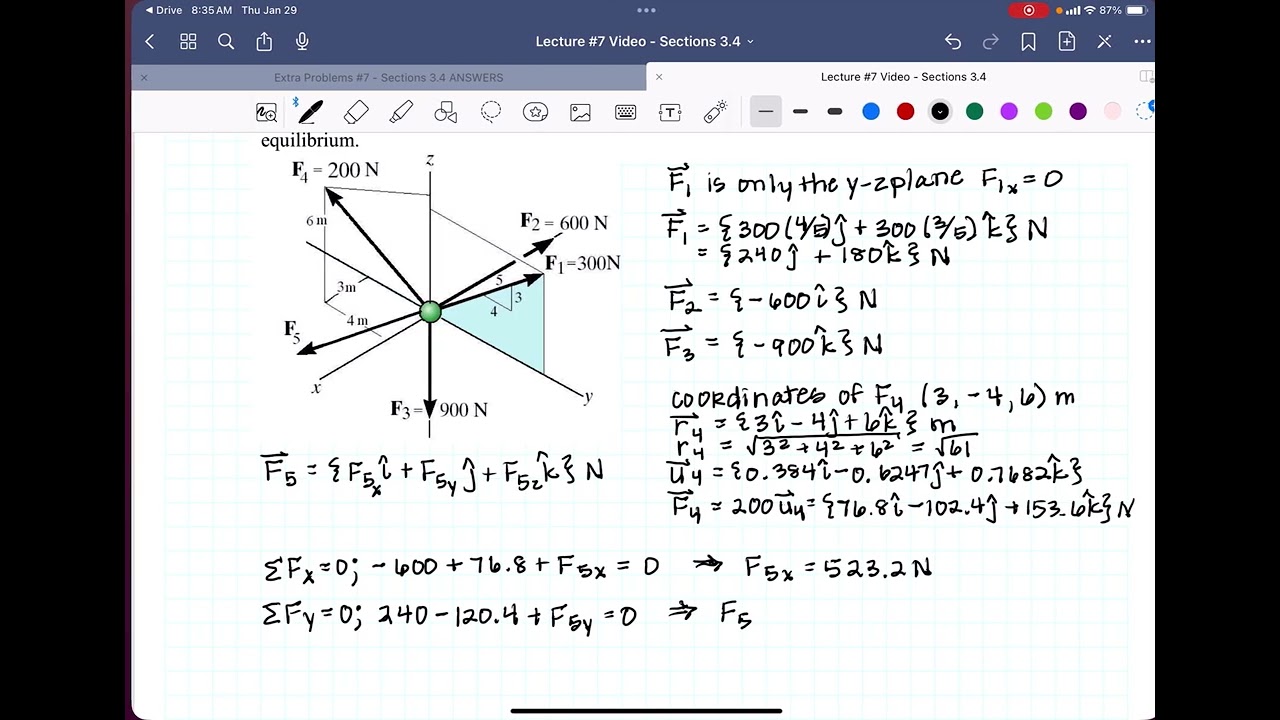
Task: Select the zoom window tool
Action: [x=266, y=112]
